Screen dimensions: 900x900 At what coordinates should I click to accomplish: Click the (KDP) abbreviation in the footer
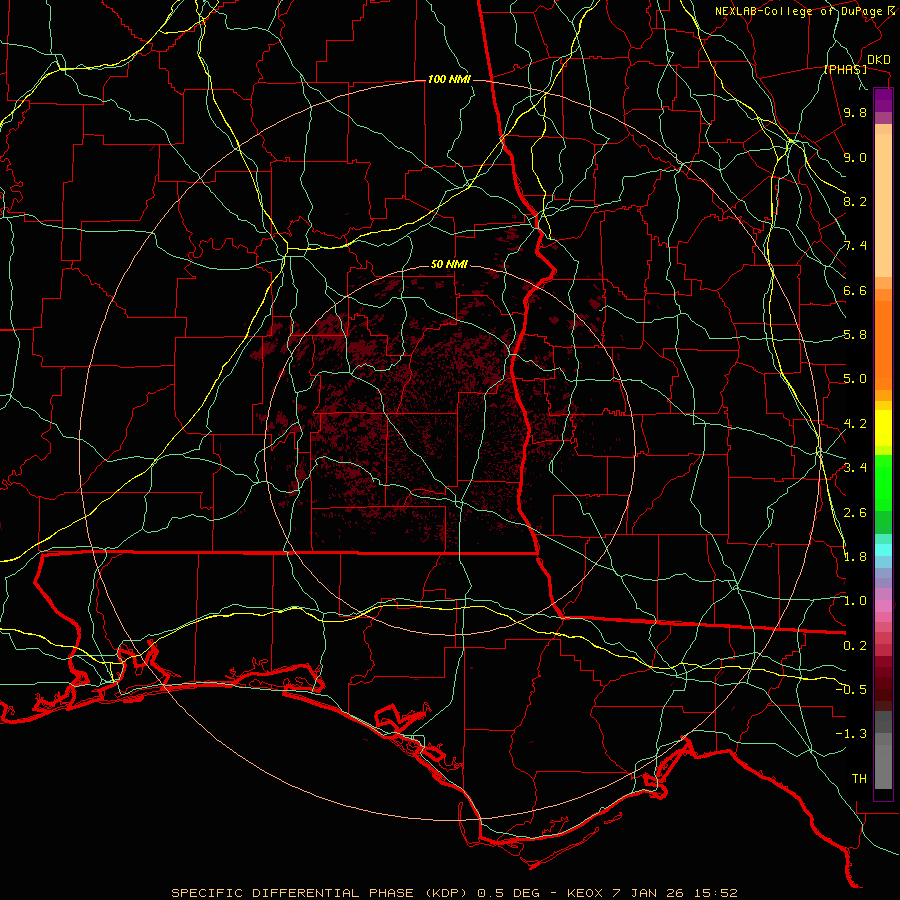(444, 893)
